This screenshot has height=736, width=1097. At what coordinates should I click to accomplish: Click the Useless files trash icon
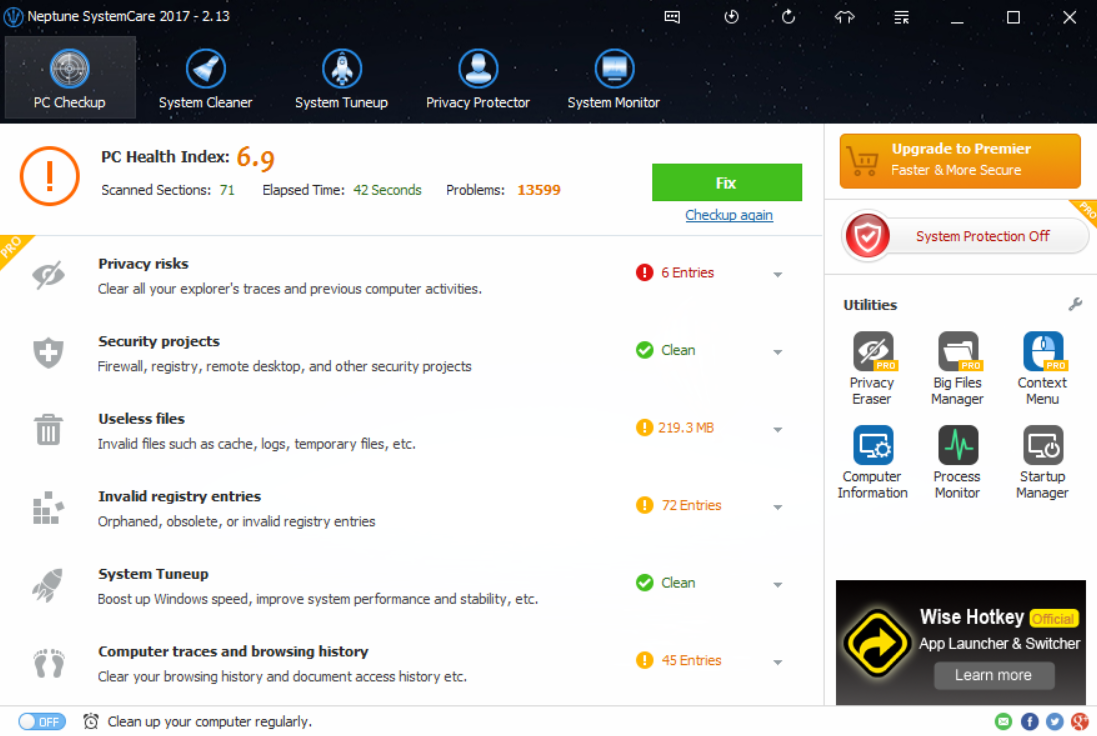tap(48, 430)
